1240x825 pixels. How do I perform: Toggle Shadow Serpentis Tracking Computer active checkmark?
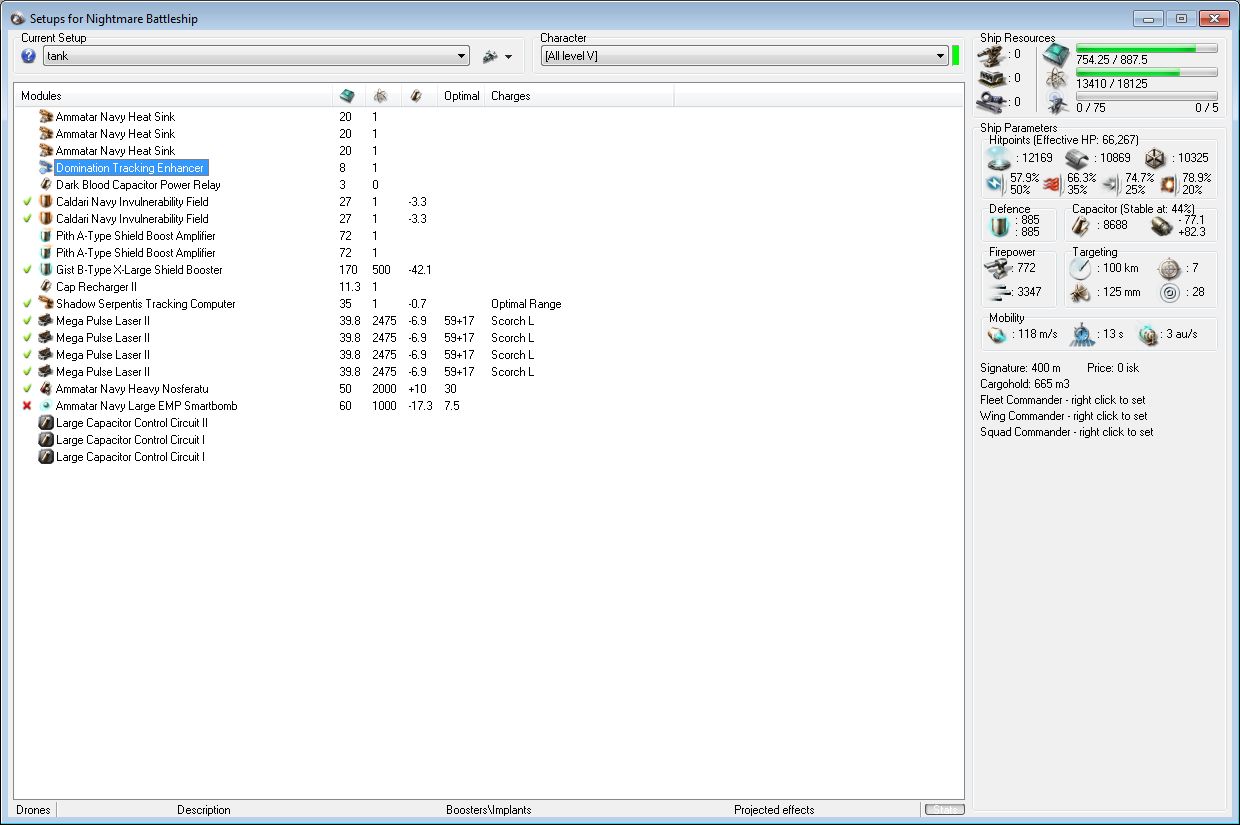[x=27, y=304]
